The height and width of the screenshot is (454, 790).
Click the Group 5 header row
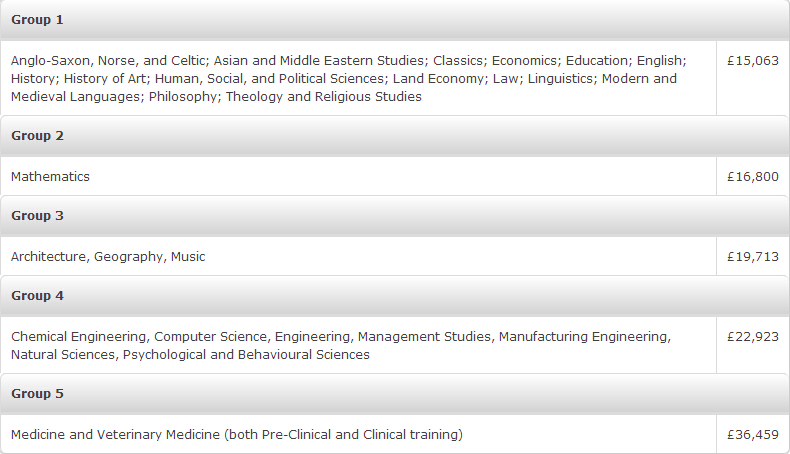click(x=395, y=394)
